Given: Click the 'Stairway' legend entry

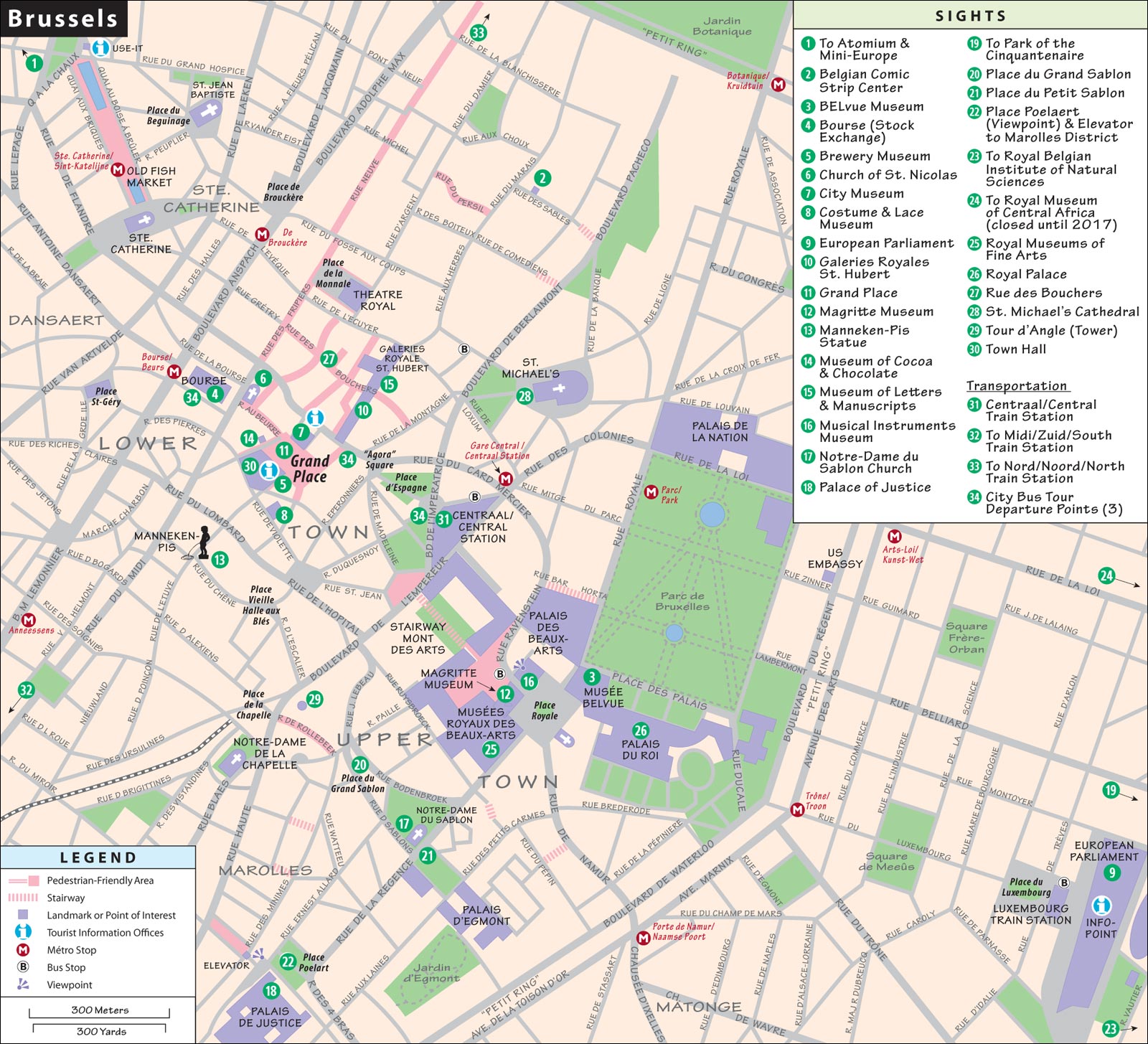Looking at the screenshot, I should click(66, 898).
